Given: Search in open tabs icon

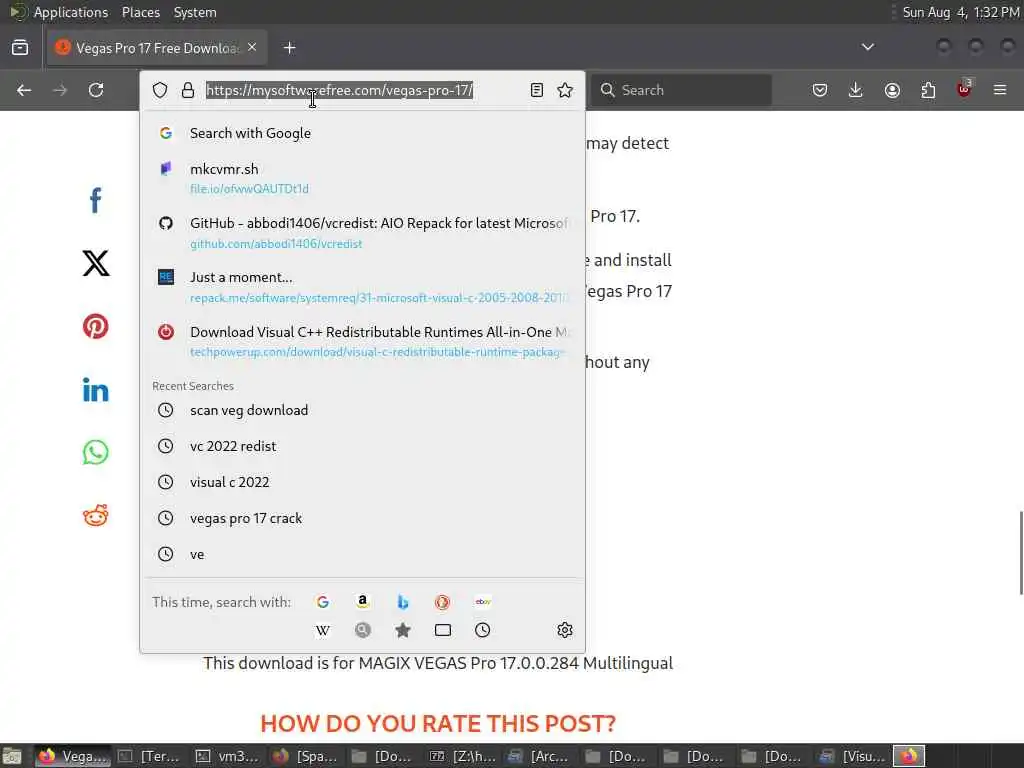Looking at the screenshot, I should point(443,630).
